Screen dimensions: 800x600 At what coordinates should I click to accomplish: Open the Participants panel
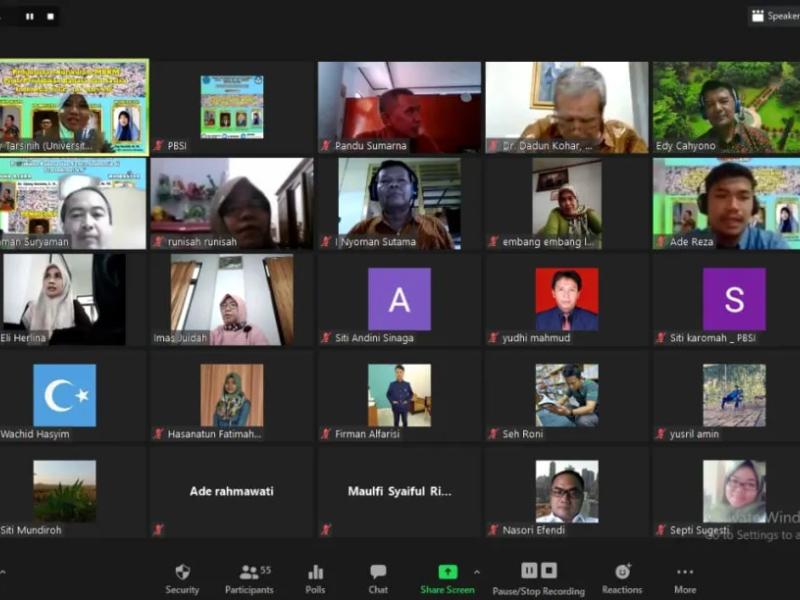[249, 578]
